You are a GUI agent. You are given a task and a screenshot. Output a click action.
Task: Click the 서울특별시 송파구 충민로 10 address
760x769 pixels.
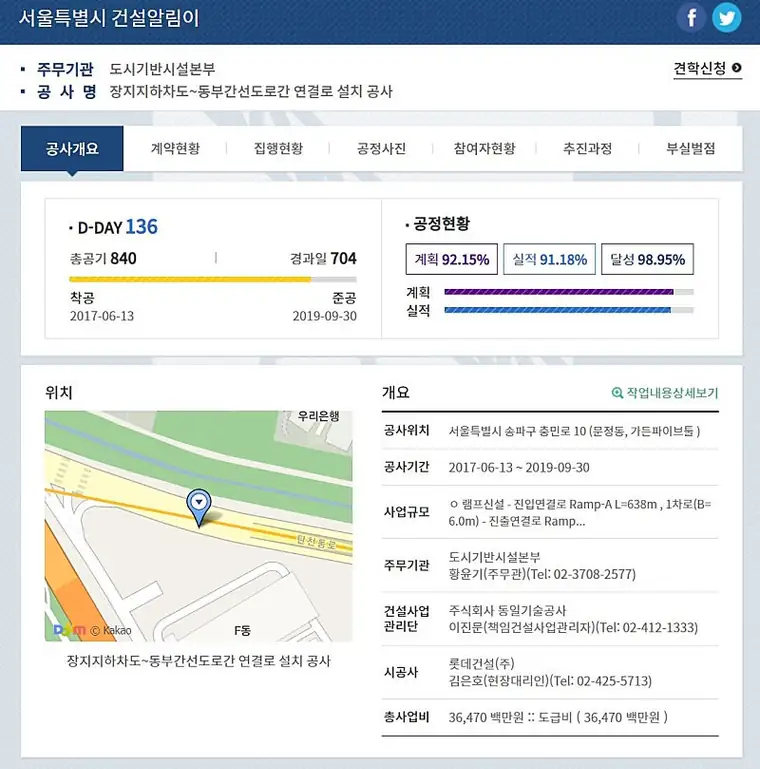(x=574, y=431)
